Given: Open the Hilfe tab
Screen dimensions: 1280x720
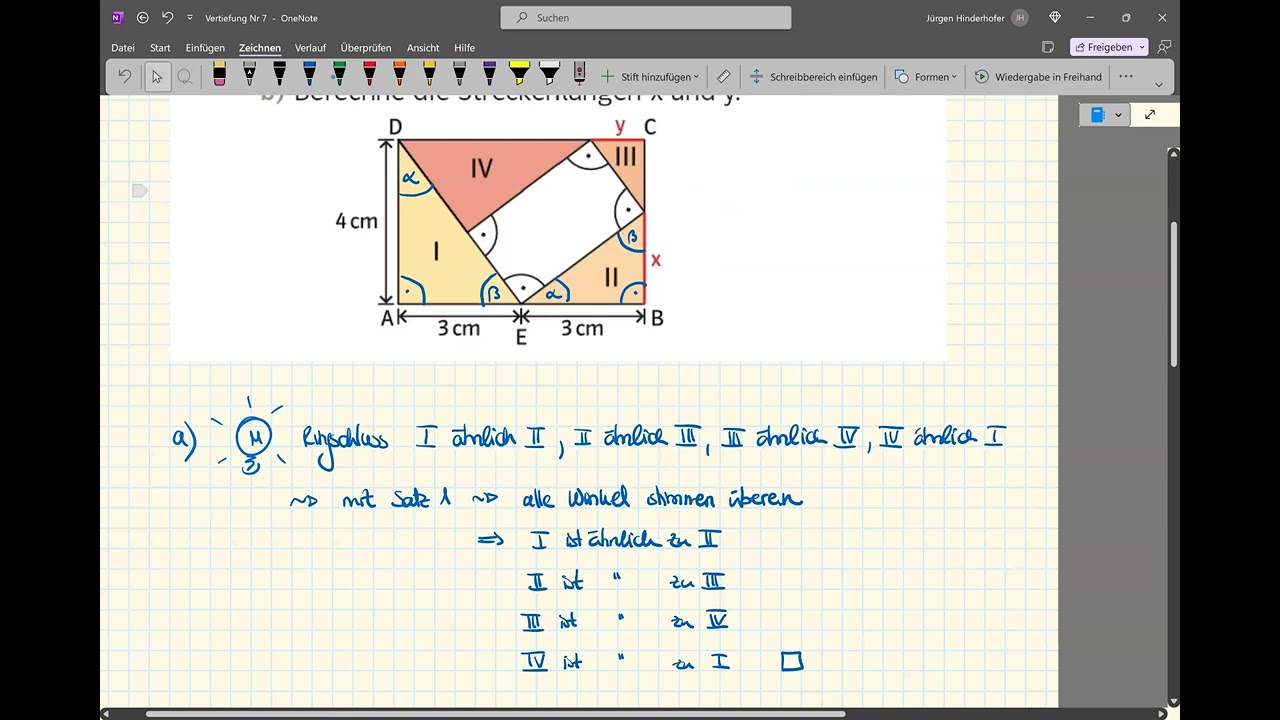Looking at the screenshot, I should click(464, 48).
